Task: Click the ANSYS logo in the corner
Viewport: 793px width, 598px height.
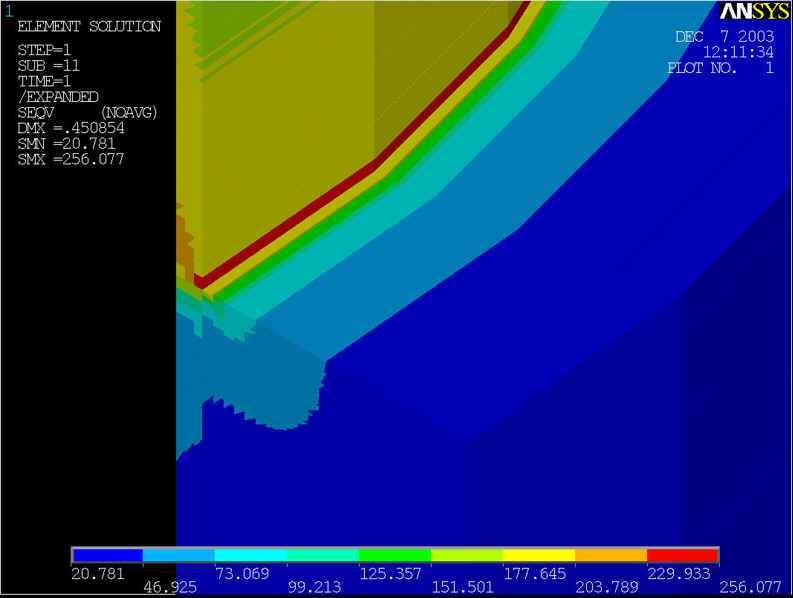Action: (x=754, y=11)
